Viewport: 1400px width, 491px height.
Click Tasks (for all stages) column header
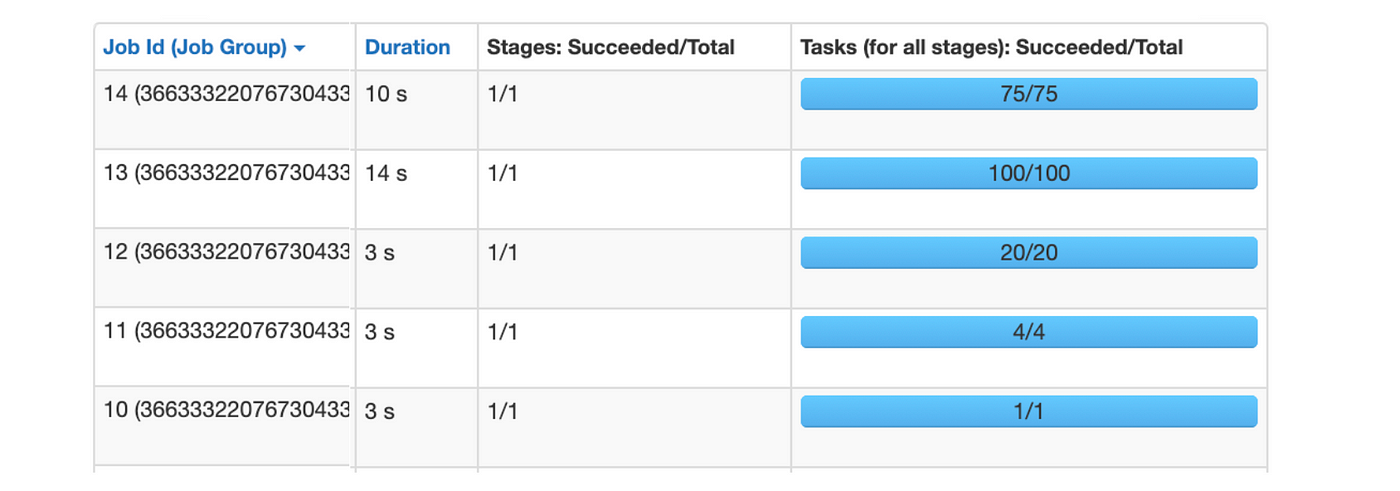(991, 47)
